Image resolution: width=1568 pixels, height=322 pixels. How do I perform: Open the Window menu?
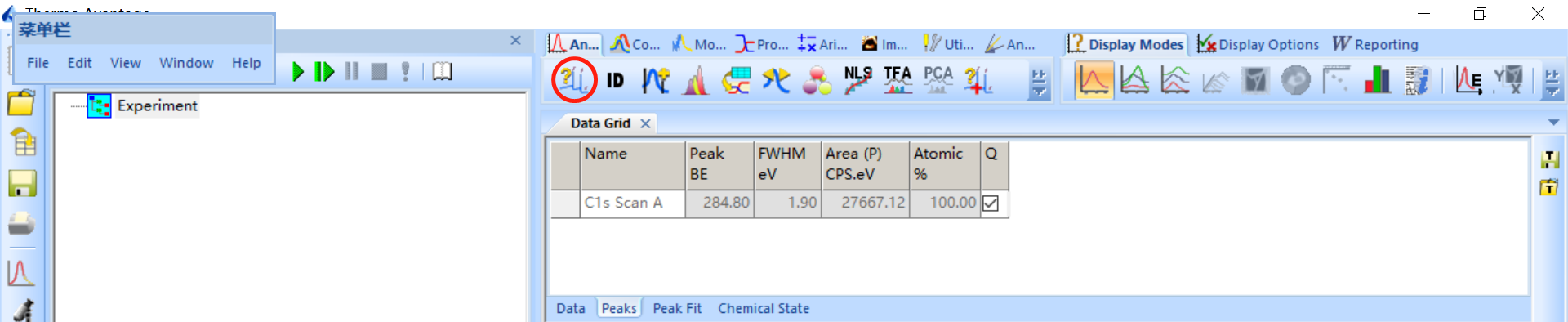click(x=186, y=63)
